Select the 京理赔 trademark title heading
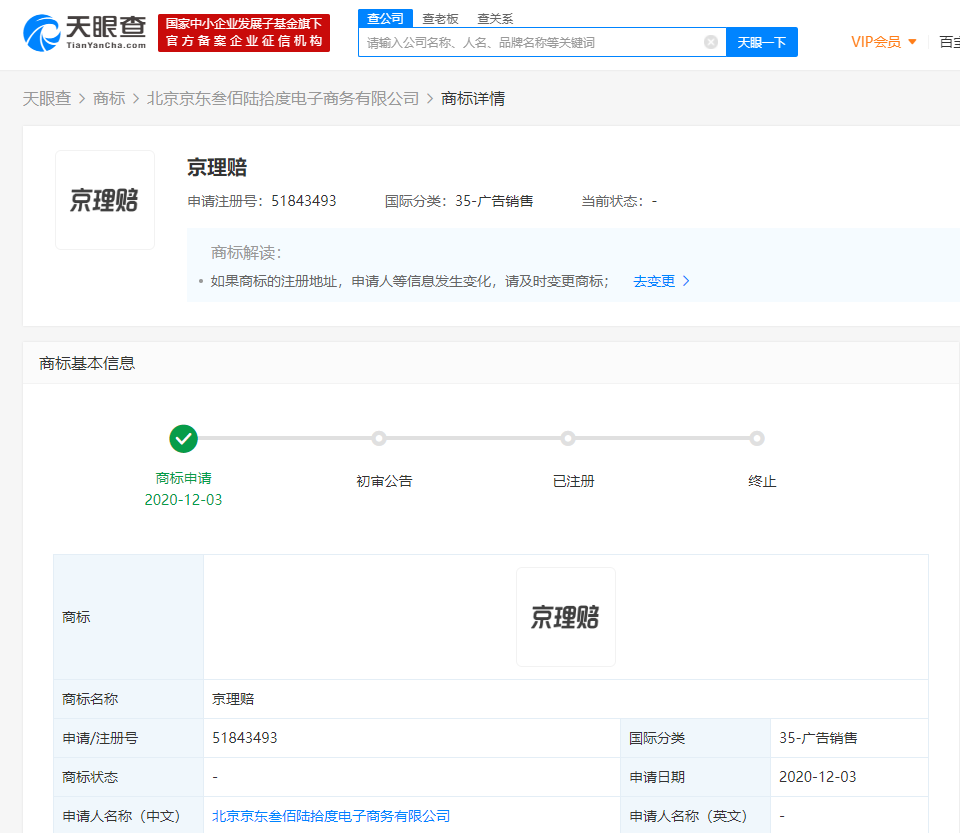The height and width of the screenshot is (833, 960). click(217, 168)
